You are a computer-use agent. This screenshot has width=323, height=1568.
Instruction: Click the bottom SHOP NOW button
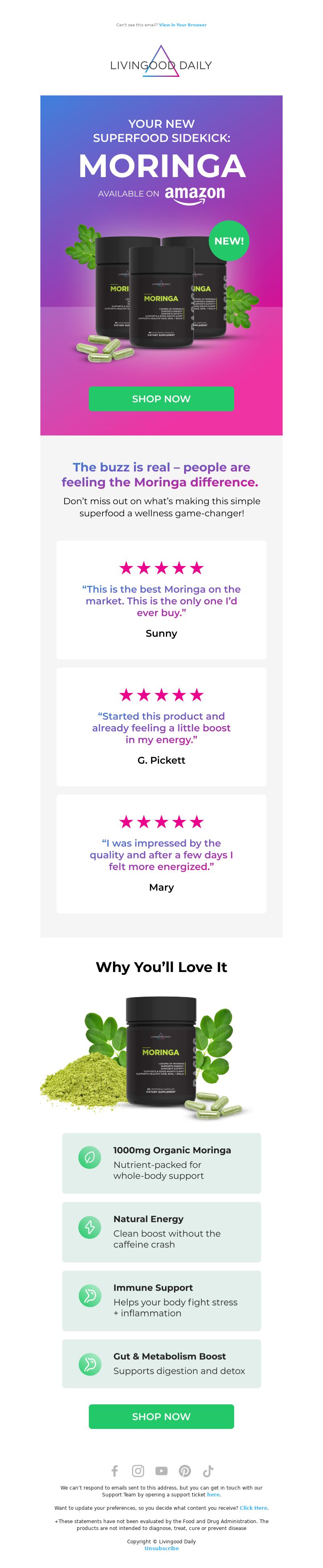tap(161, 1416)
